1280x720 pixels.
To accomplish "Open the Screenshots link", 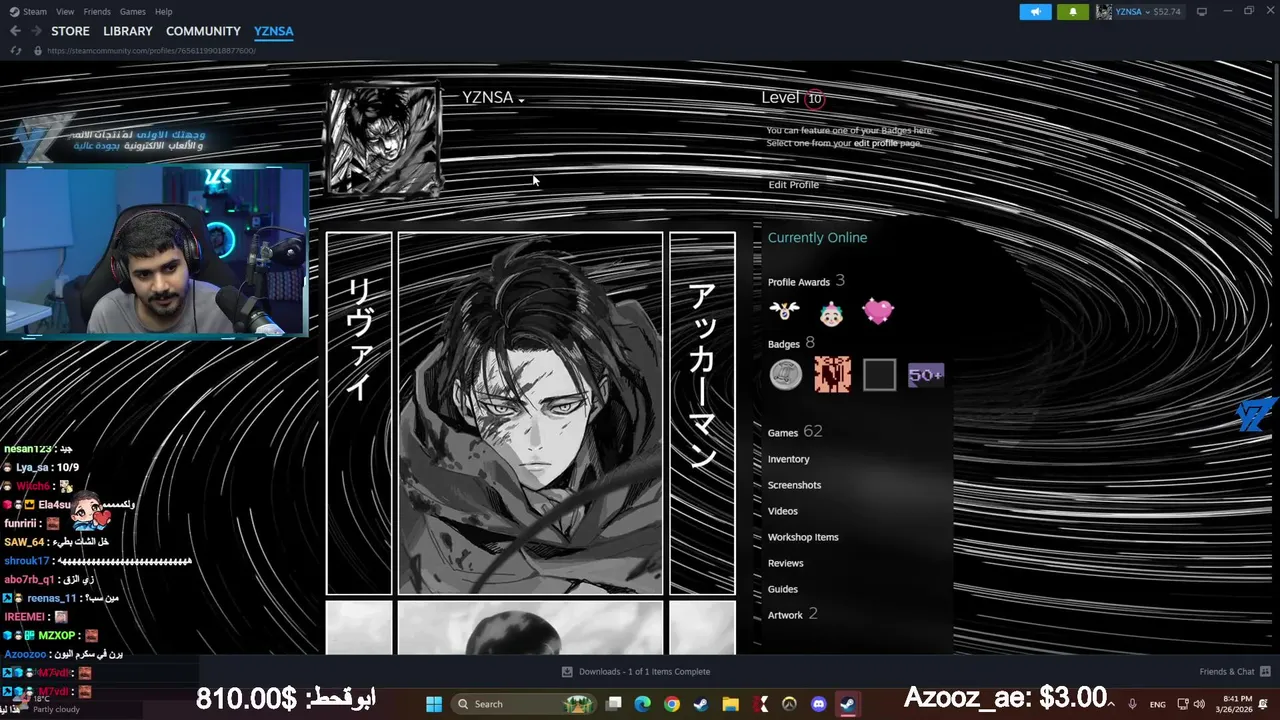I will coord(794,485).
